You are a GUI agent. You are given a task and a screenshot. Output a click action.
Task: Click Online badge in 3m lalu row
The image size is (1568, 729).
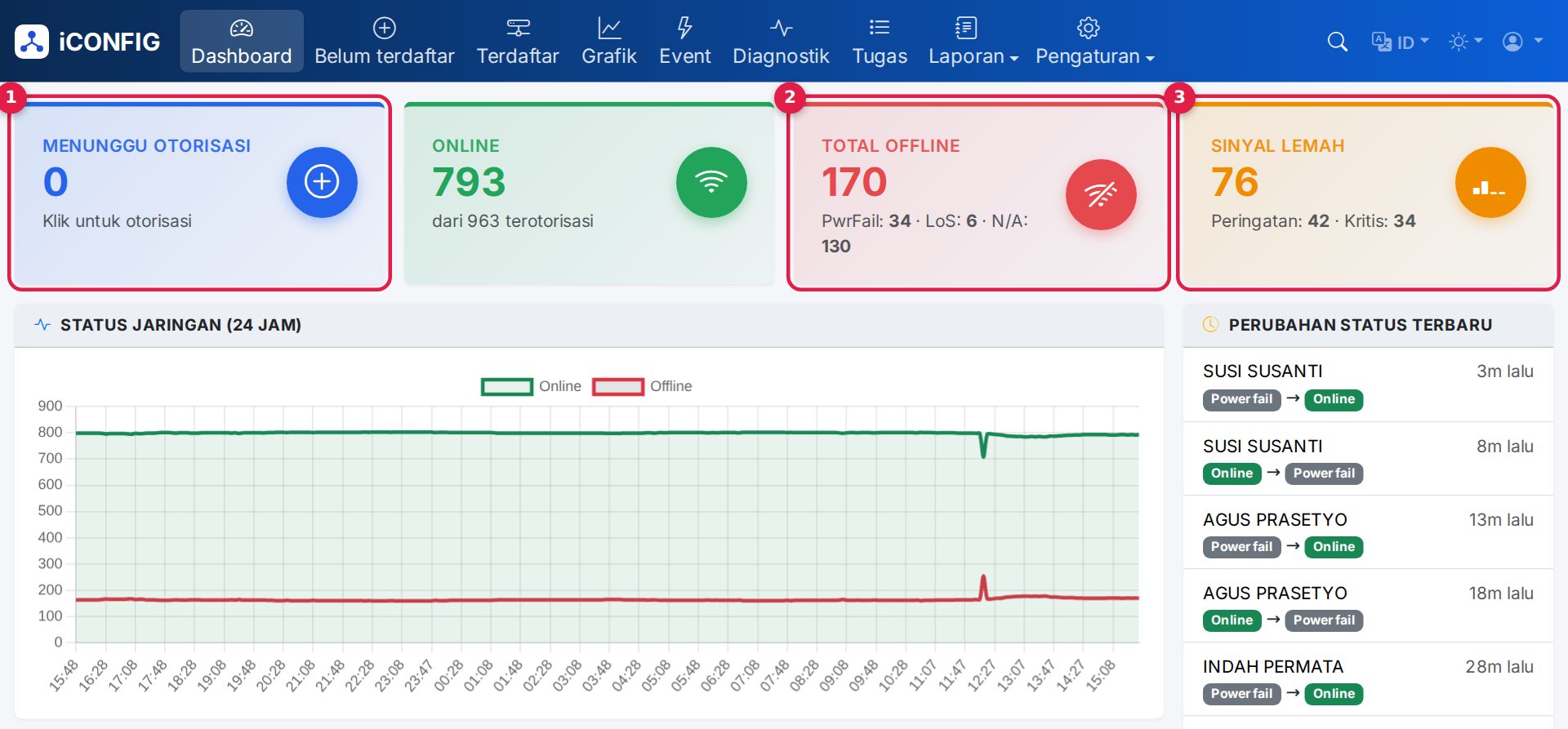pos(1334,399)
